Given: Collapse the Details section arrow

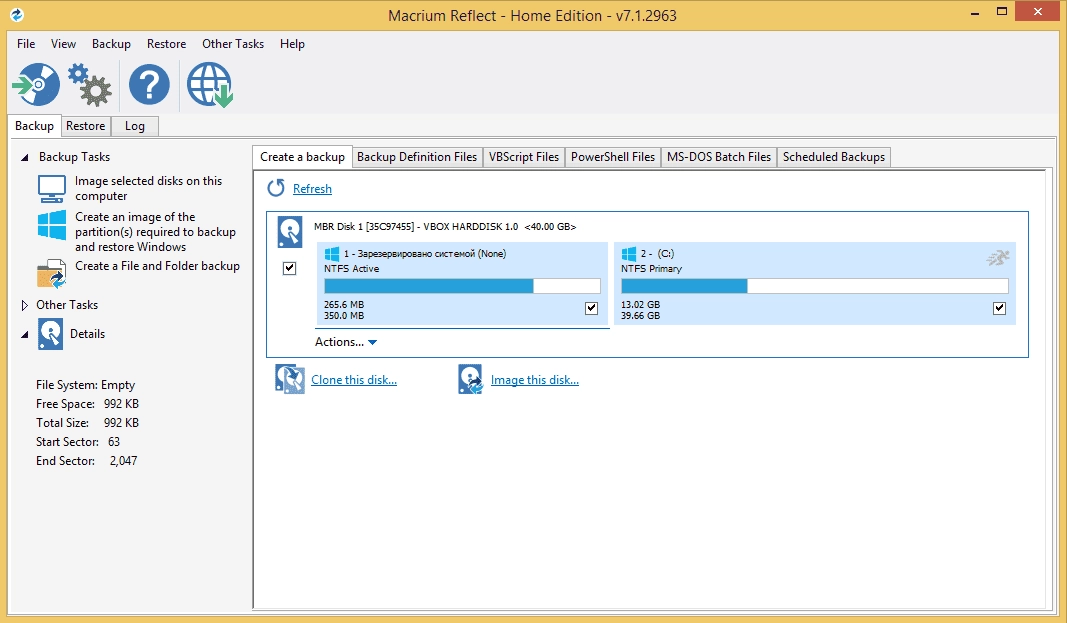Looking at the screenshot, I should (24, 335).
